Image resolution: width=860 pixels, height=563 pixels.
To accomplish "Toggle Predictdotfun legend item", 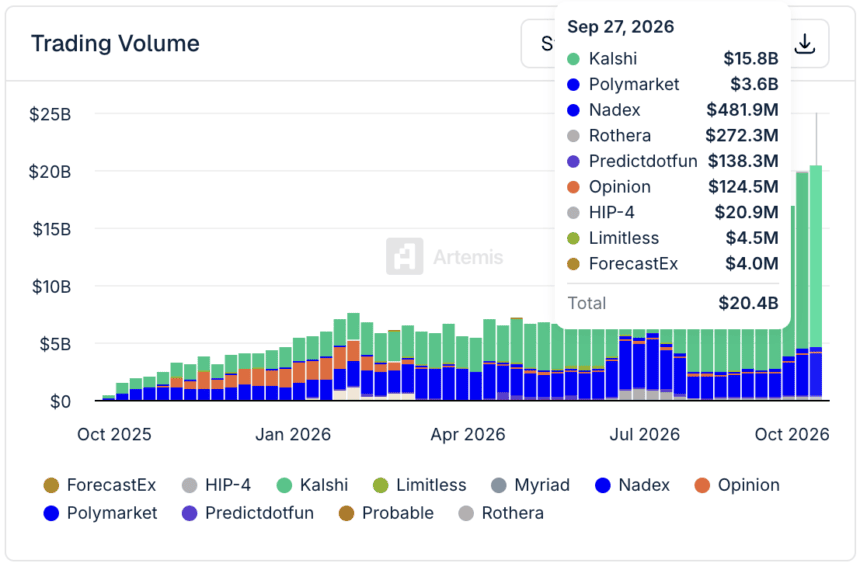I will [248, 513].
